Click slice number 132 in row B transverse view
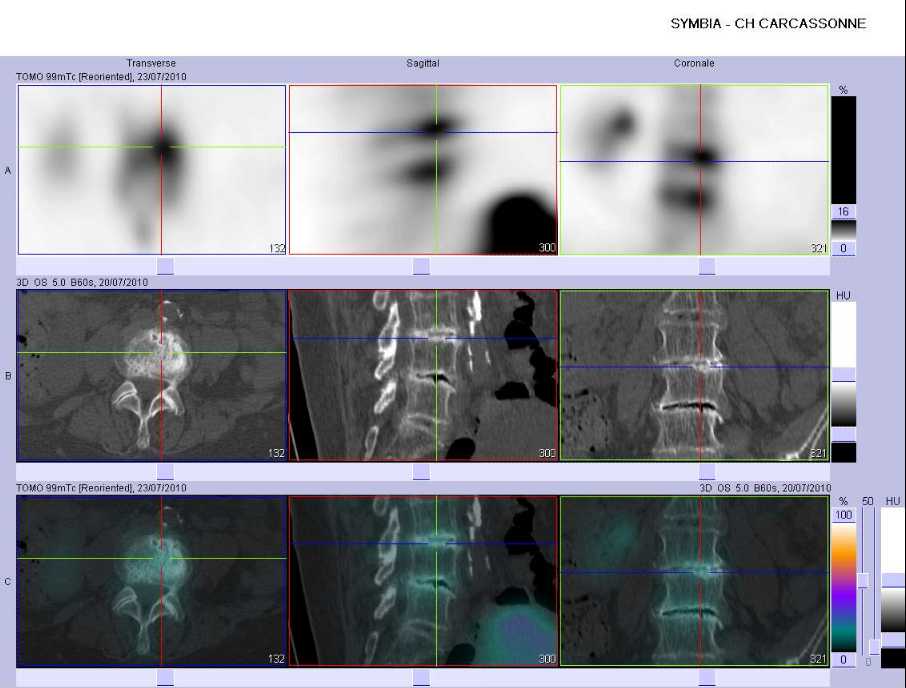This screenshot has width=906, height=688. coord(277,453)
